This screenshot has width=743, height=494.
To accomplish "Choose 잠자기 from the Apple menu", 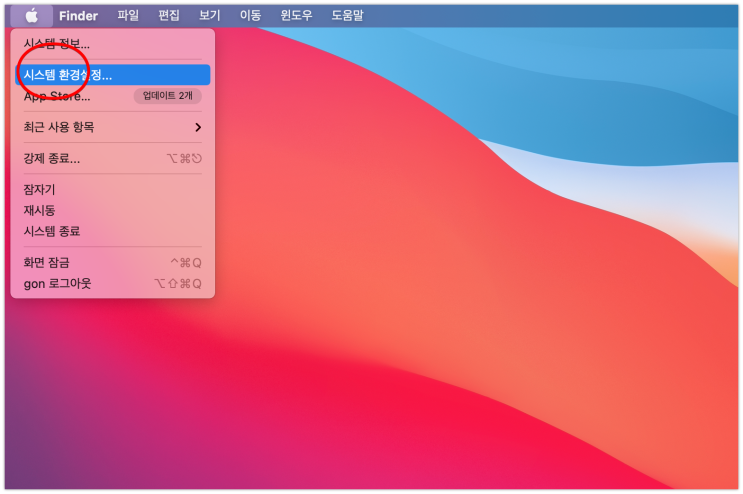I will coord(113,189).
